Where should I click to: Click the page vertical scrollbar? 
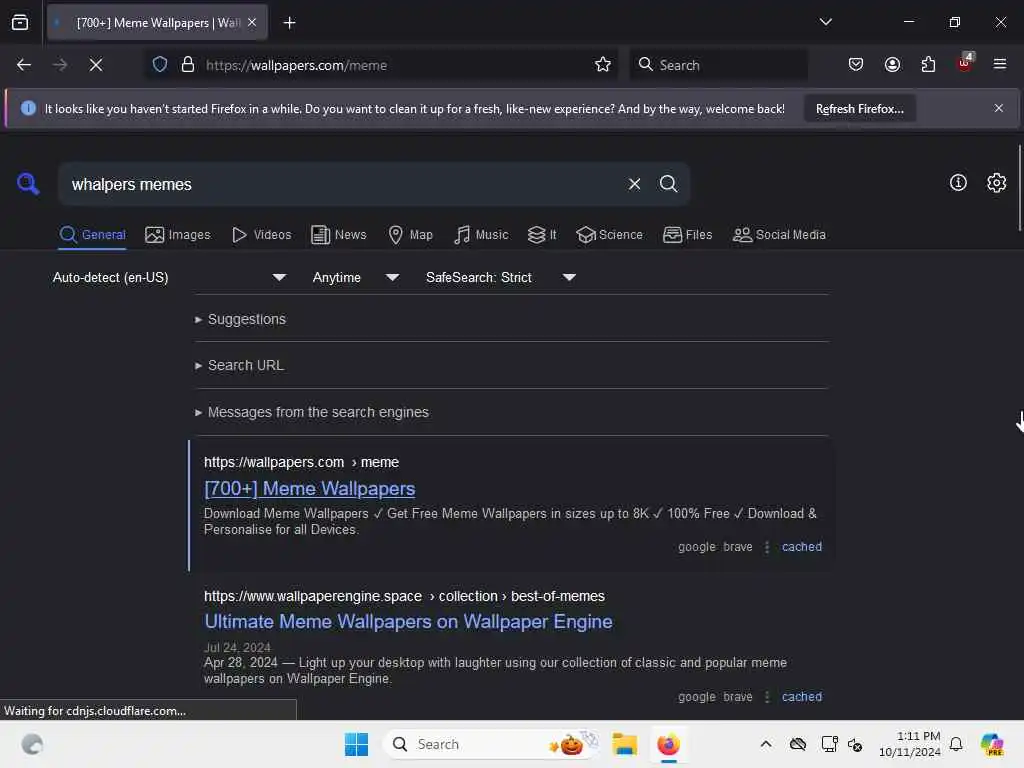(1019, 188)
